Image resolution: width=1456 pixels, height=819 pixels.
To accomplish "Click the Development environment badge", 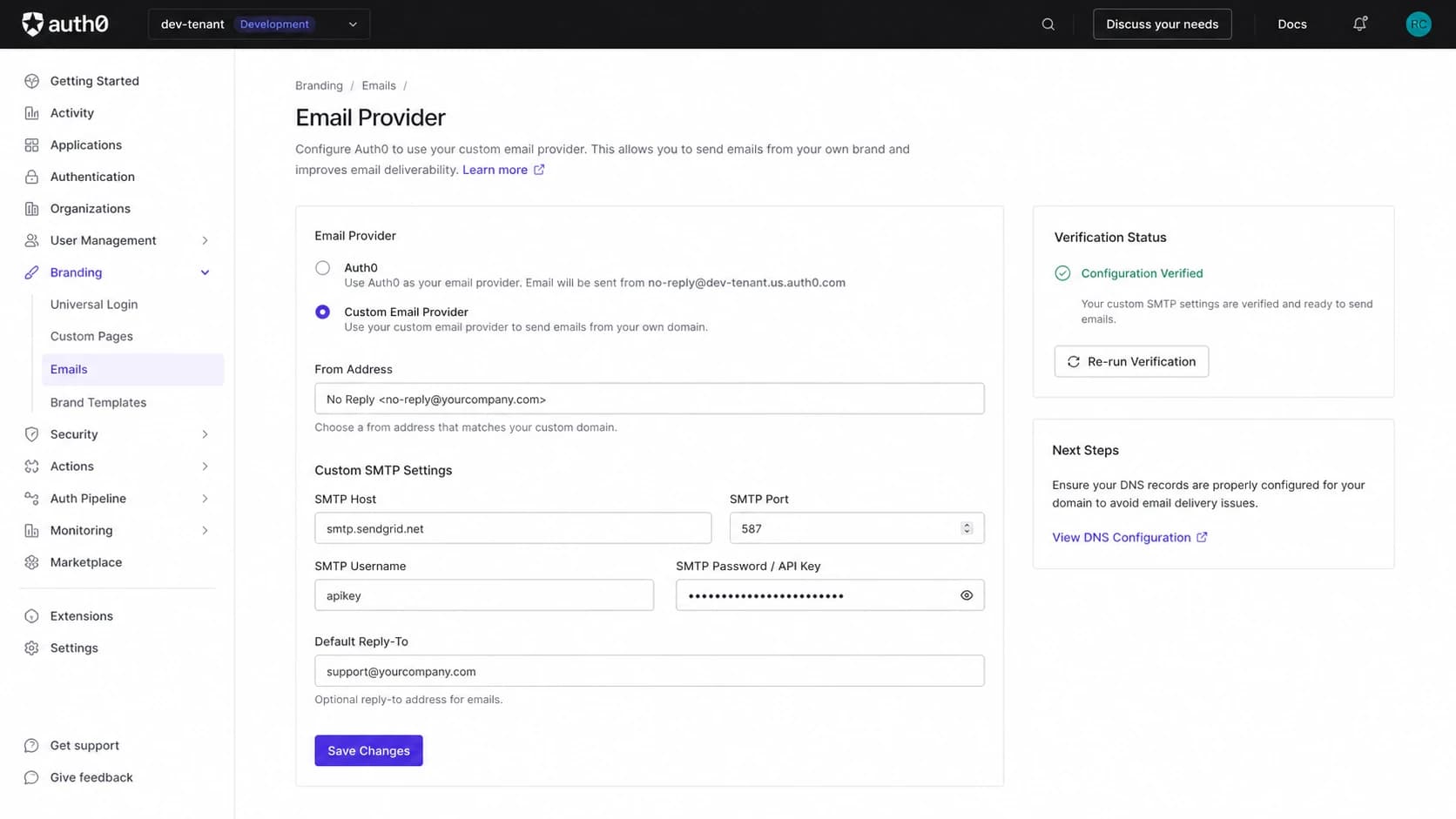I will pos(274,24).
